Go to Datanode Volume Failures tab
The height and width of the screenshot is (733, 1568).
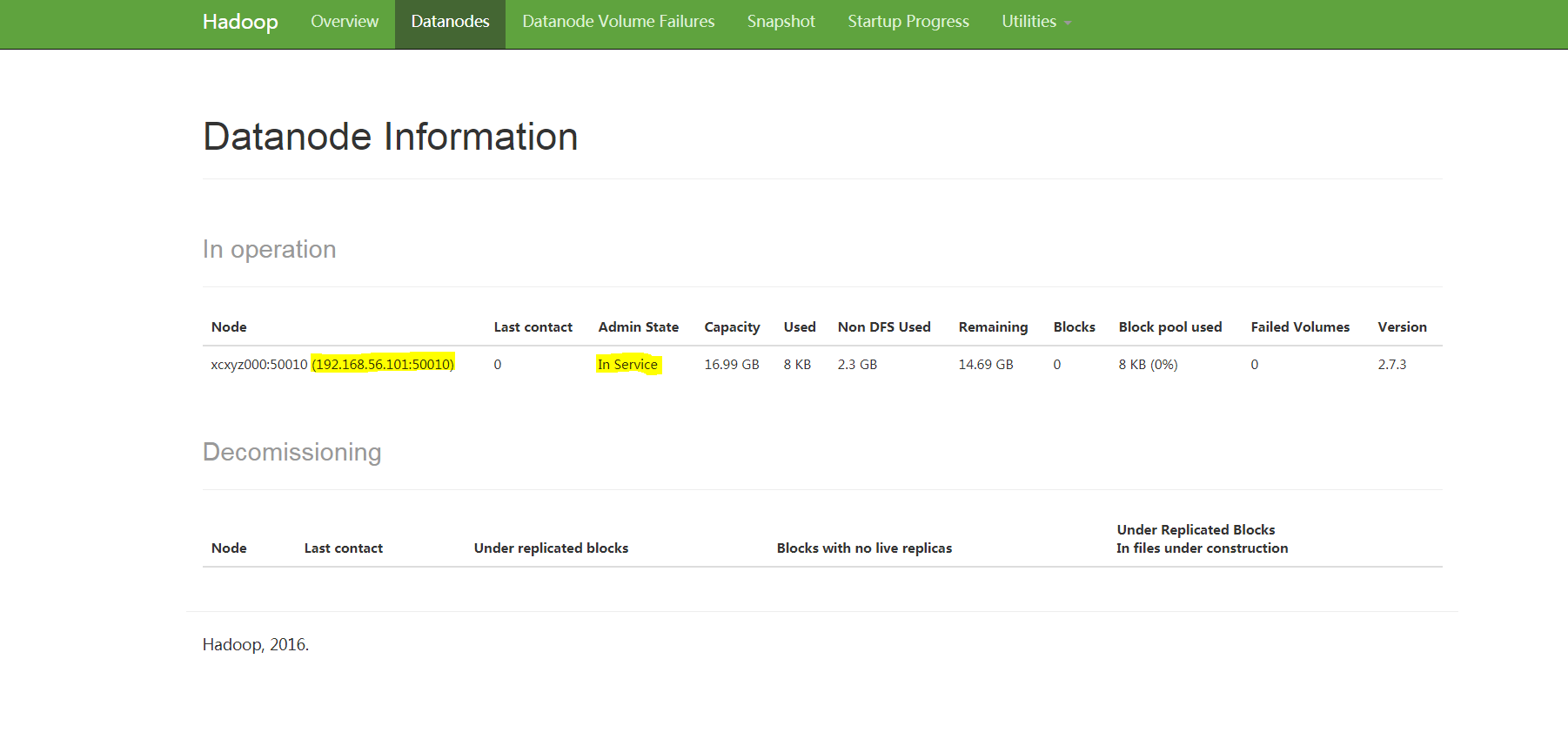coord(619,22)
